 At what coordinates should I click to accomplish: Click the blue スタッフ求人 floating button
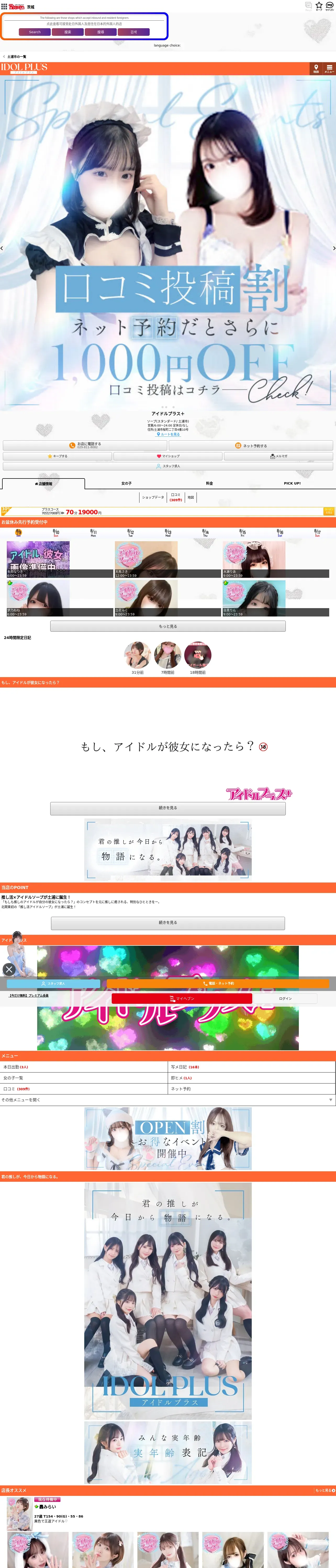click(x=53, y=984)
